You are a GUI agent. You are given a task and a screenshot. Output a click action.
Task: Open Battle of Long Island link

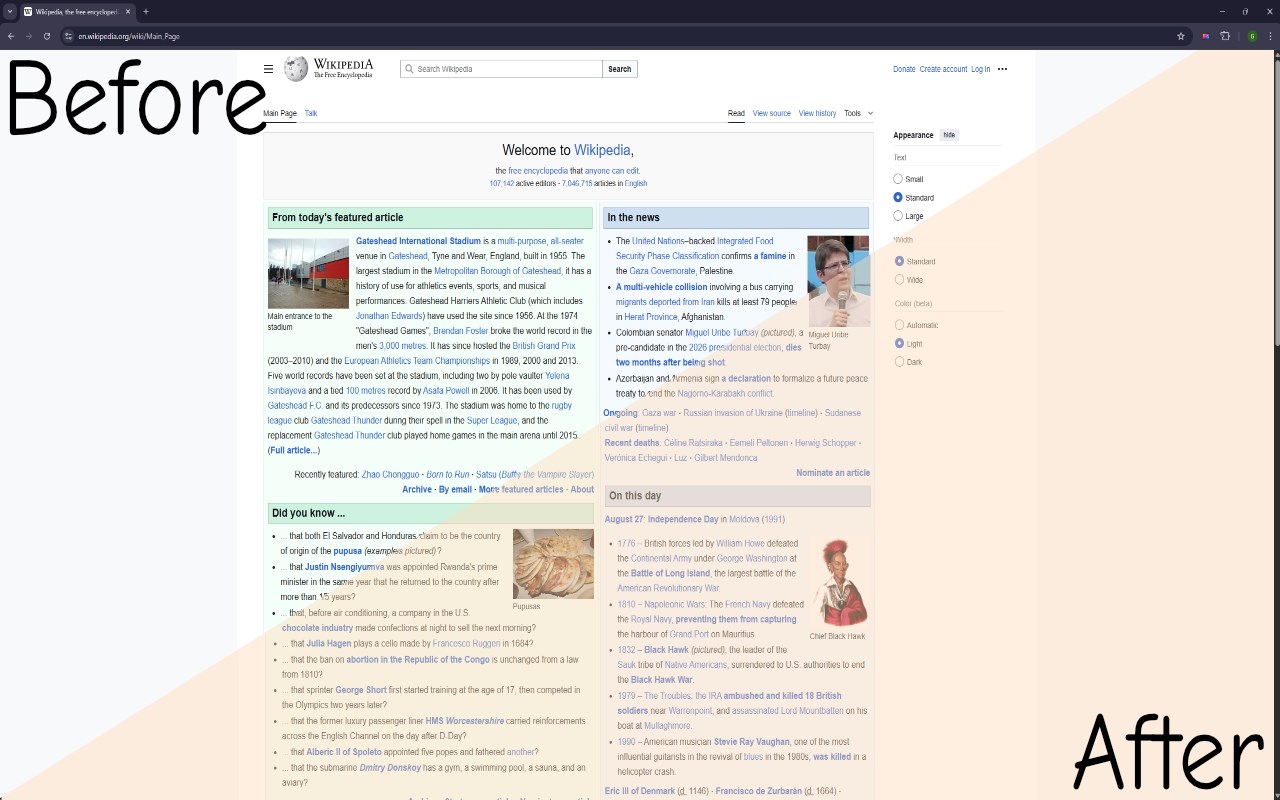pos(670,574)
